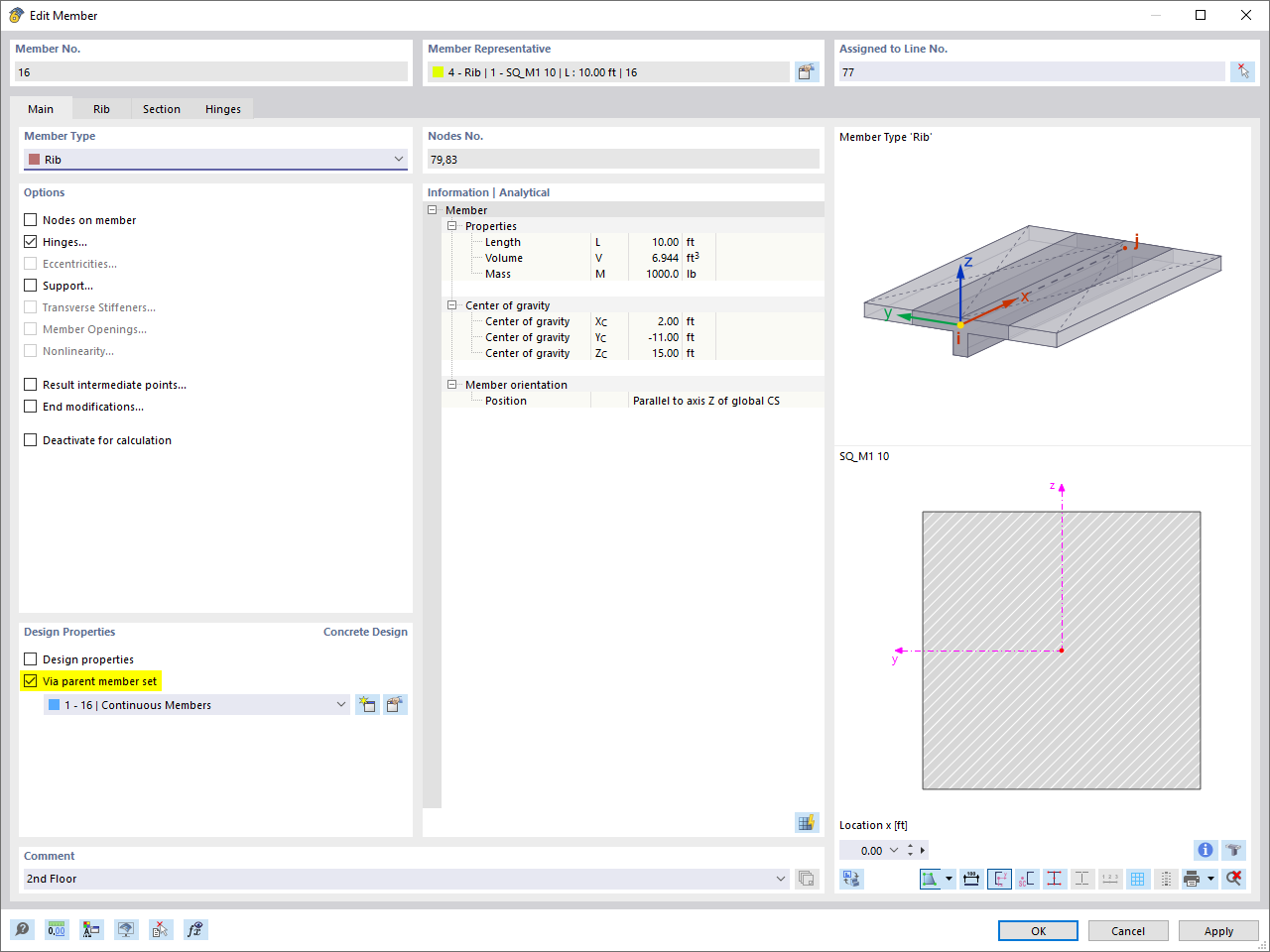
Task: Open the Section tab
Action: click(162, 109)
